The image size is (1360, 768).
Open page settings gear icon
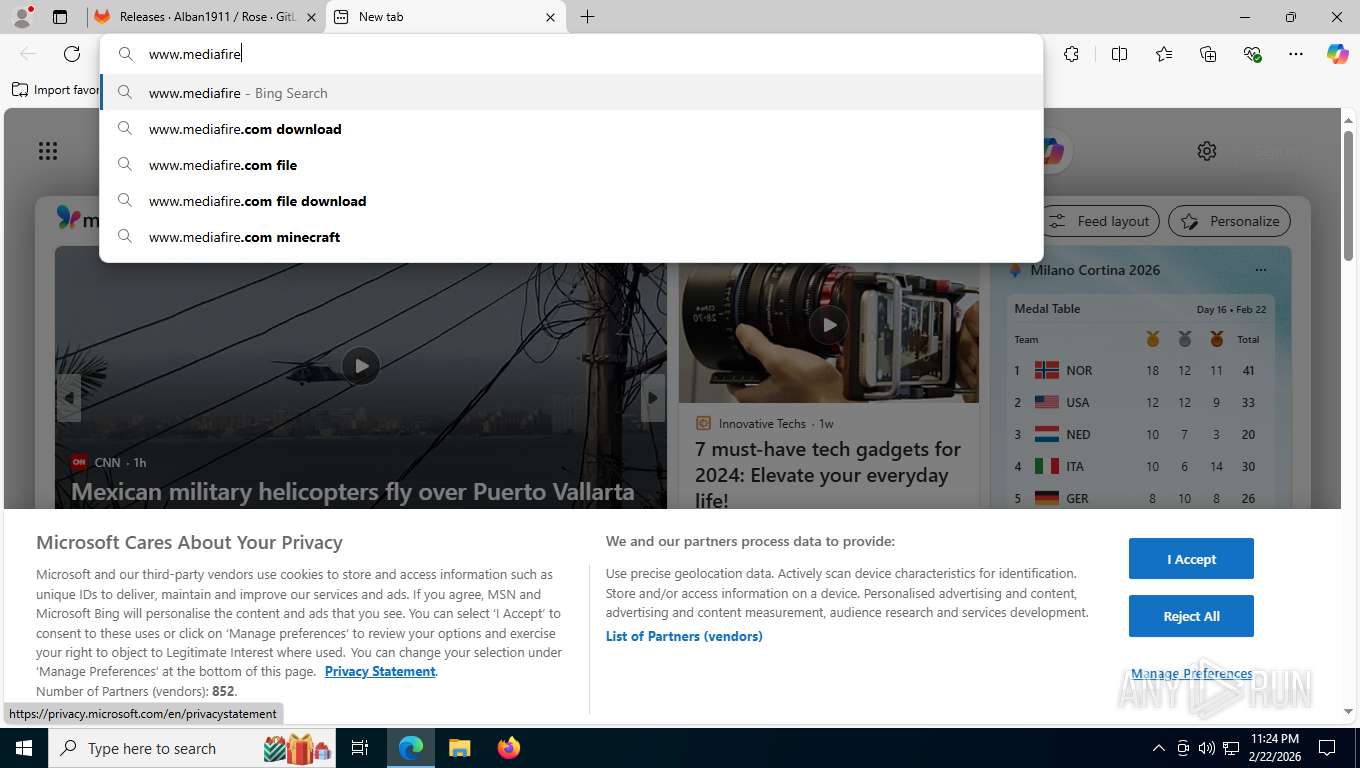(x=1207, y=151)
